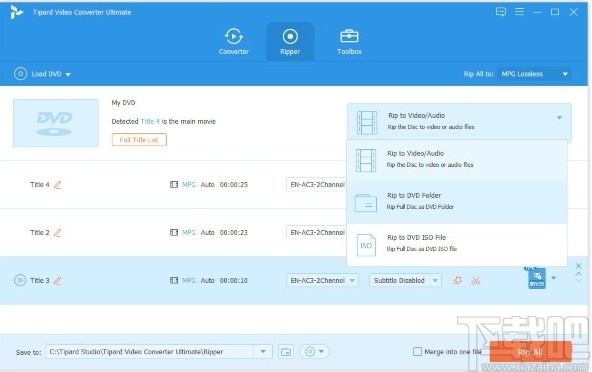Click the MPG format label for Title 4

[x=189, y=185]
